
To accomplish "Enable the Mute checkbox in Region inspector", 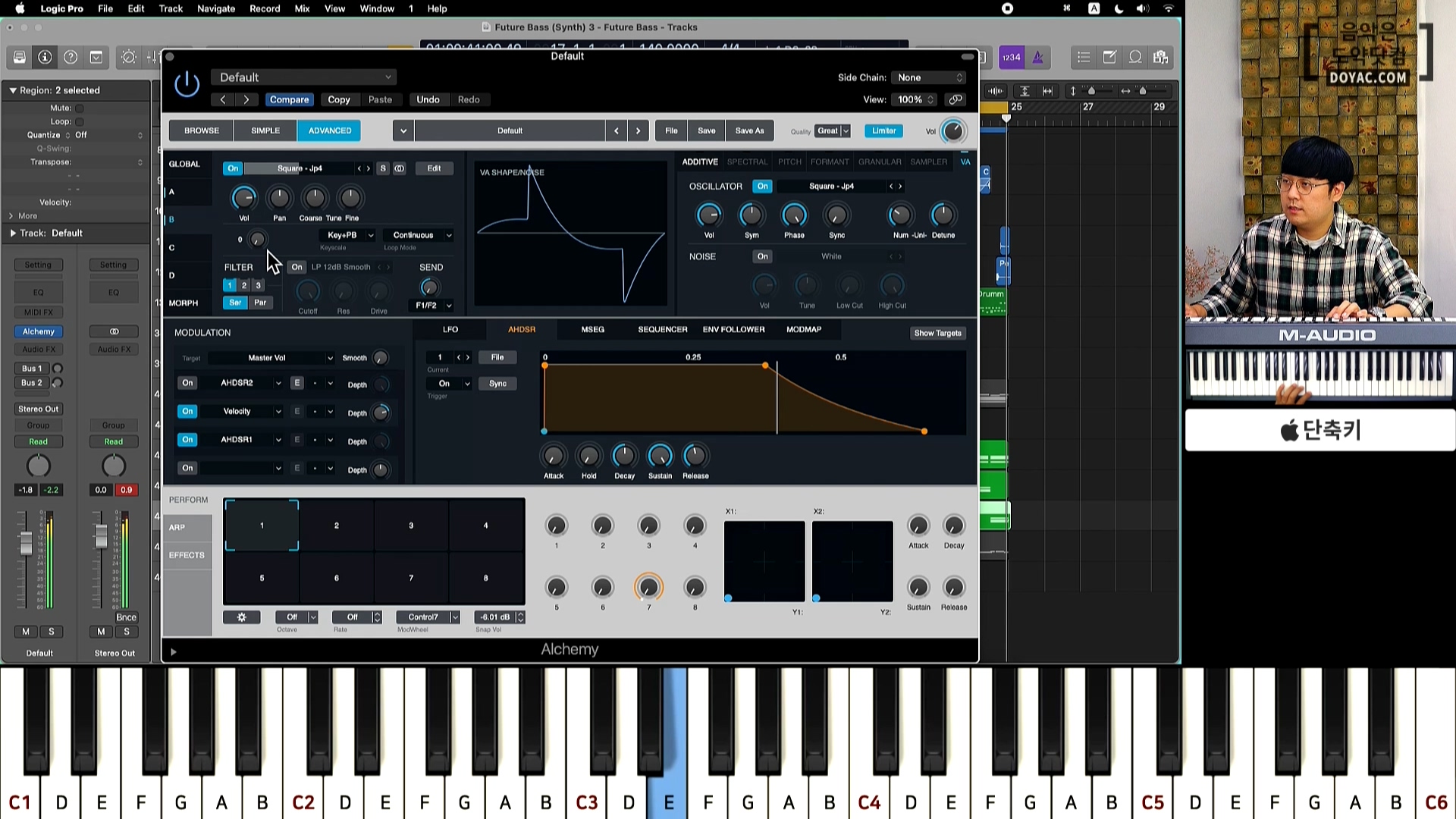I will (80, 108).
